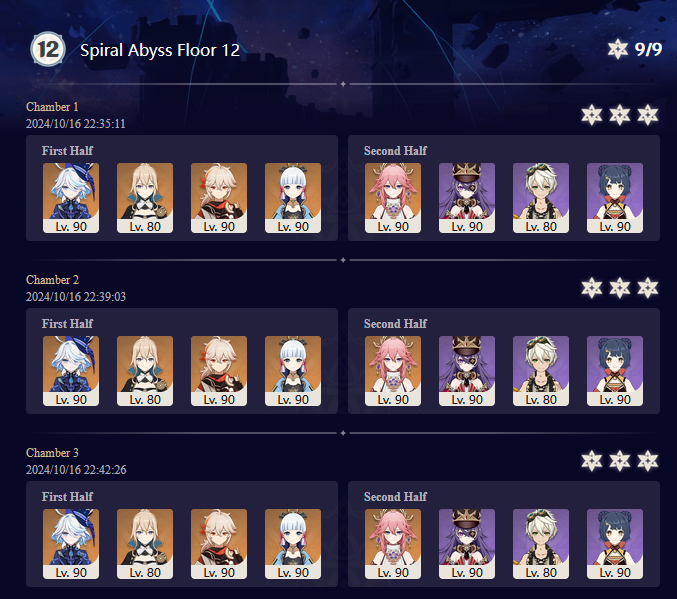
Task: Click Chevreuse portrait in Chamber 1 Second Half
Action: click(x=467, y=198)
